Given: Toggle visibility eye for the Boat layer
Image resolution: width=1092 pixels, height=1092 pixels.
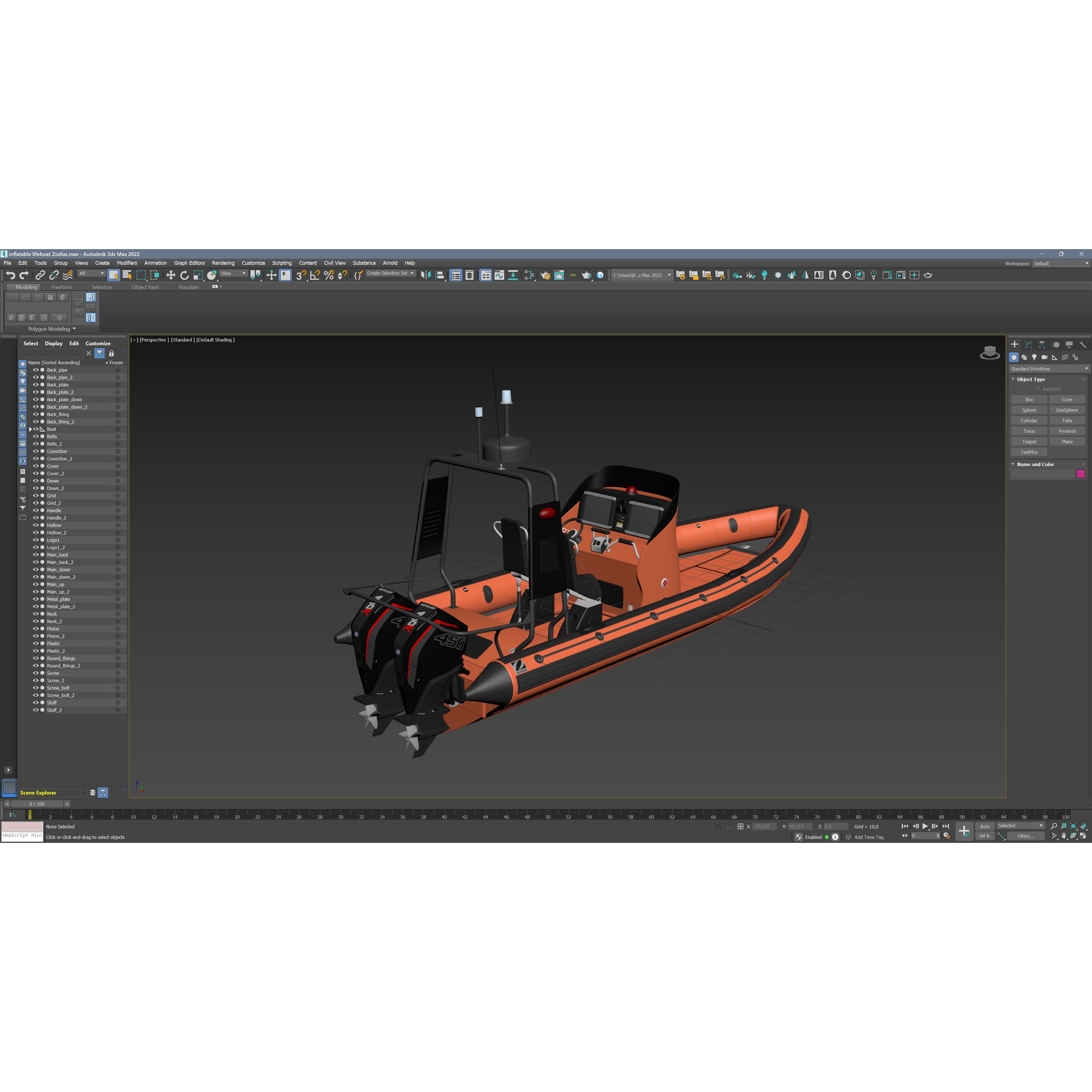Looking at the screenshot, I should click(36, 430).
